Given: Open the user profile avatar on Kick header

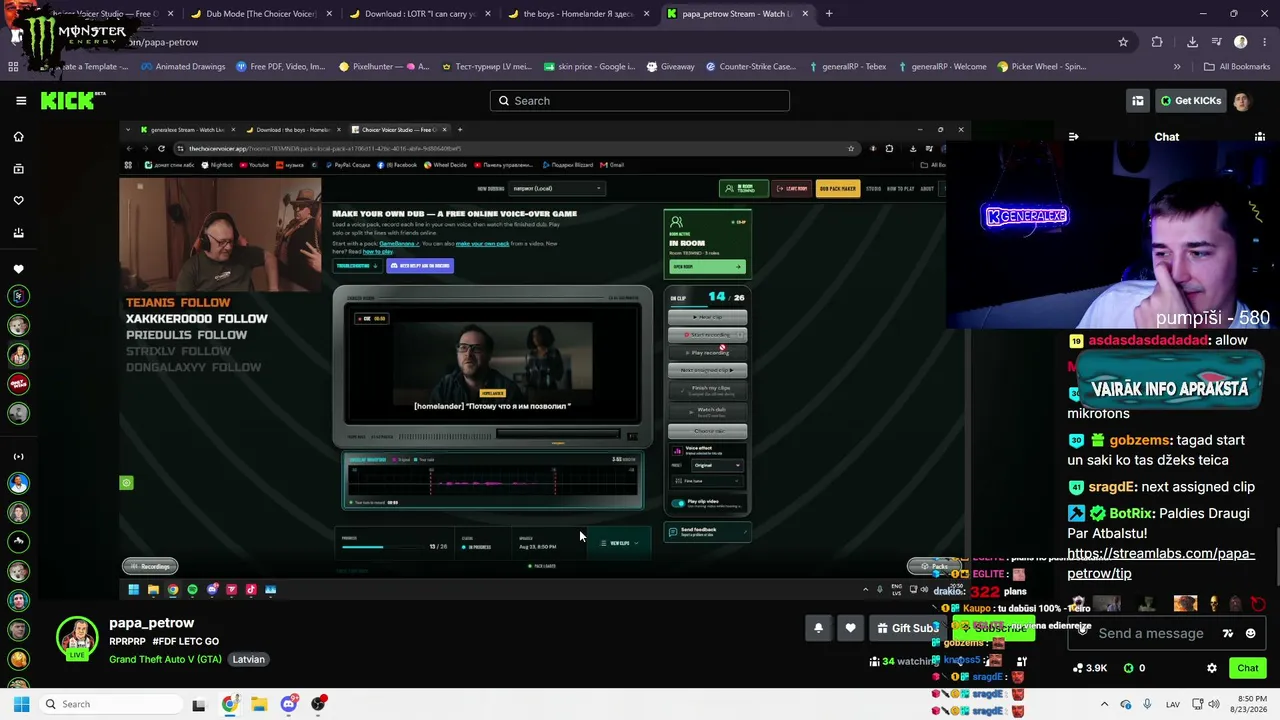Looking at the screenshot, I should [x=1241, y=101].
